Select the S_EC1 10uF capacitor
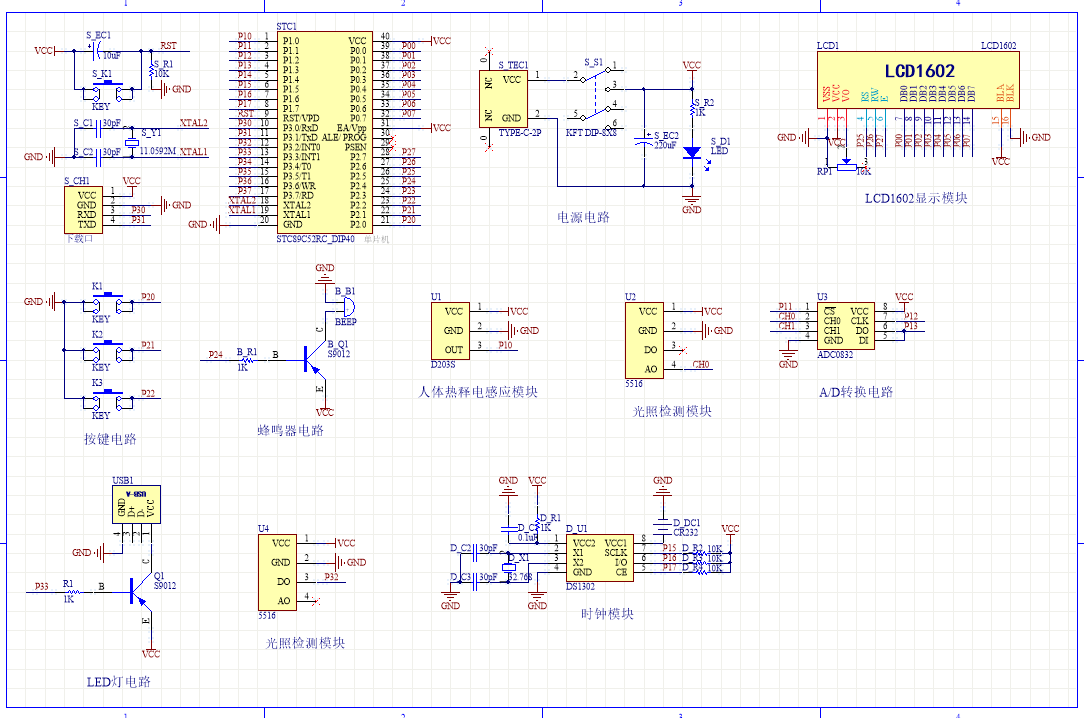Image resolution: width=1084 pixels, height=718 pixels. click(93, 50)
